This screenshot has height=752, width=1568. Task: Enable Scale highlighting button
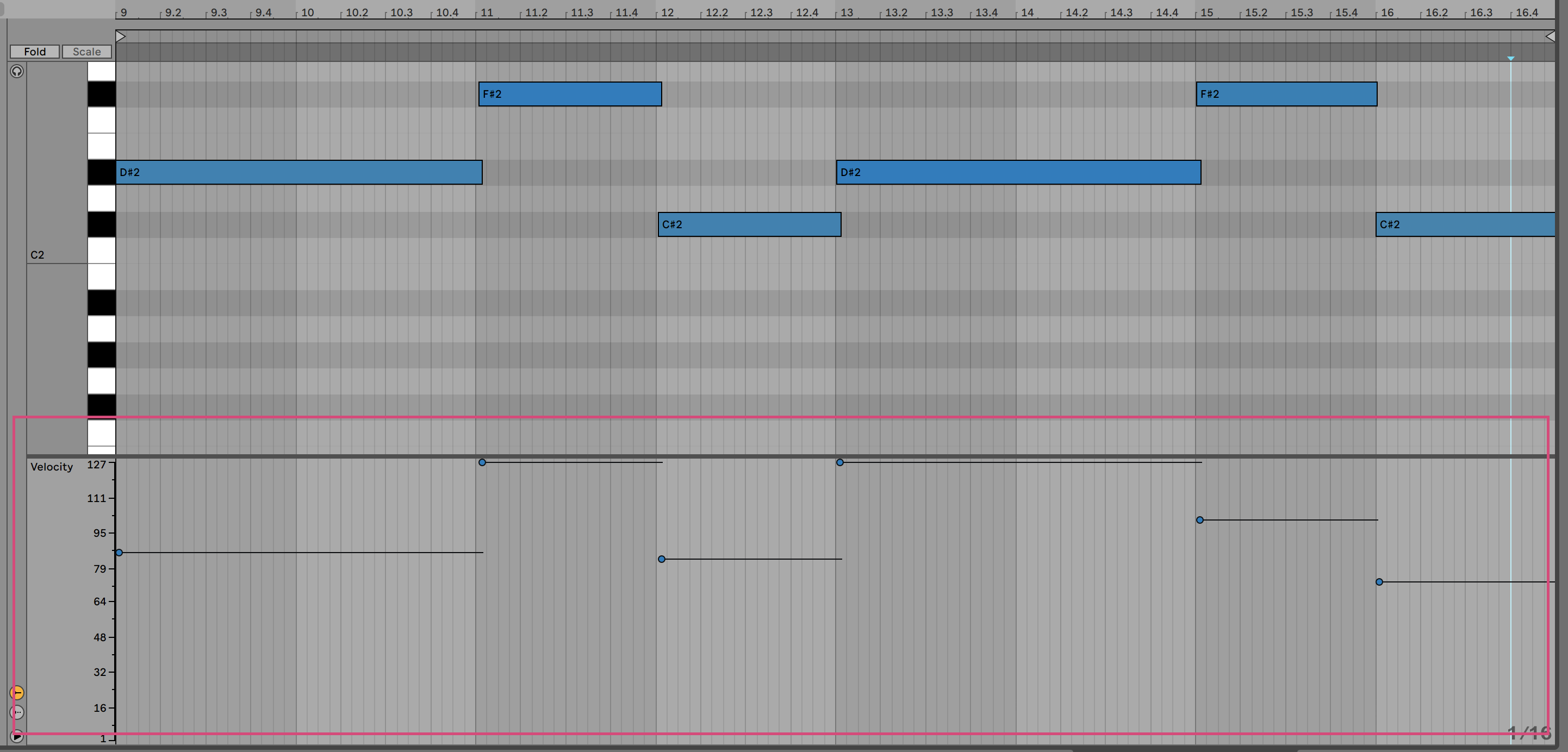[x=86, y=52]
